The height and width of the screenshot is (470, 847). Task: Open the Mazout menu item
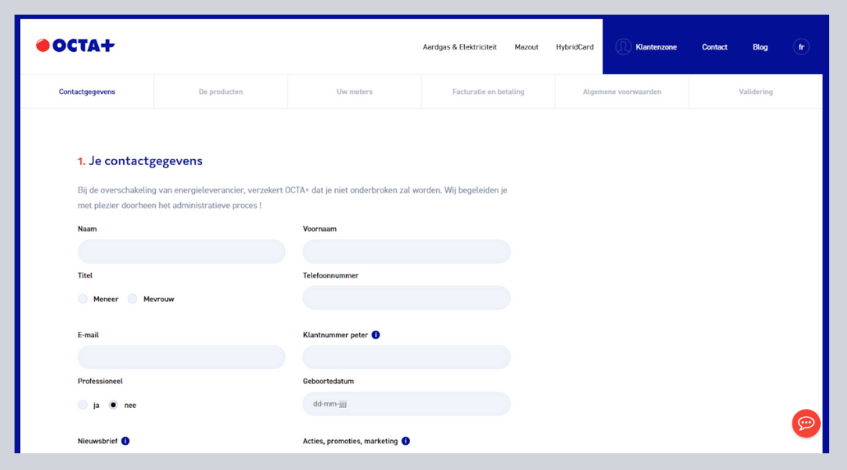pyautogui.click(x=526, y=47)
